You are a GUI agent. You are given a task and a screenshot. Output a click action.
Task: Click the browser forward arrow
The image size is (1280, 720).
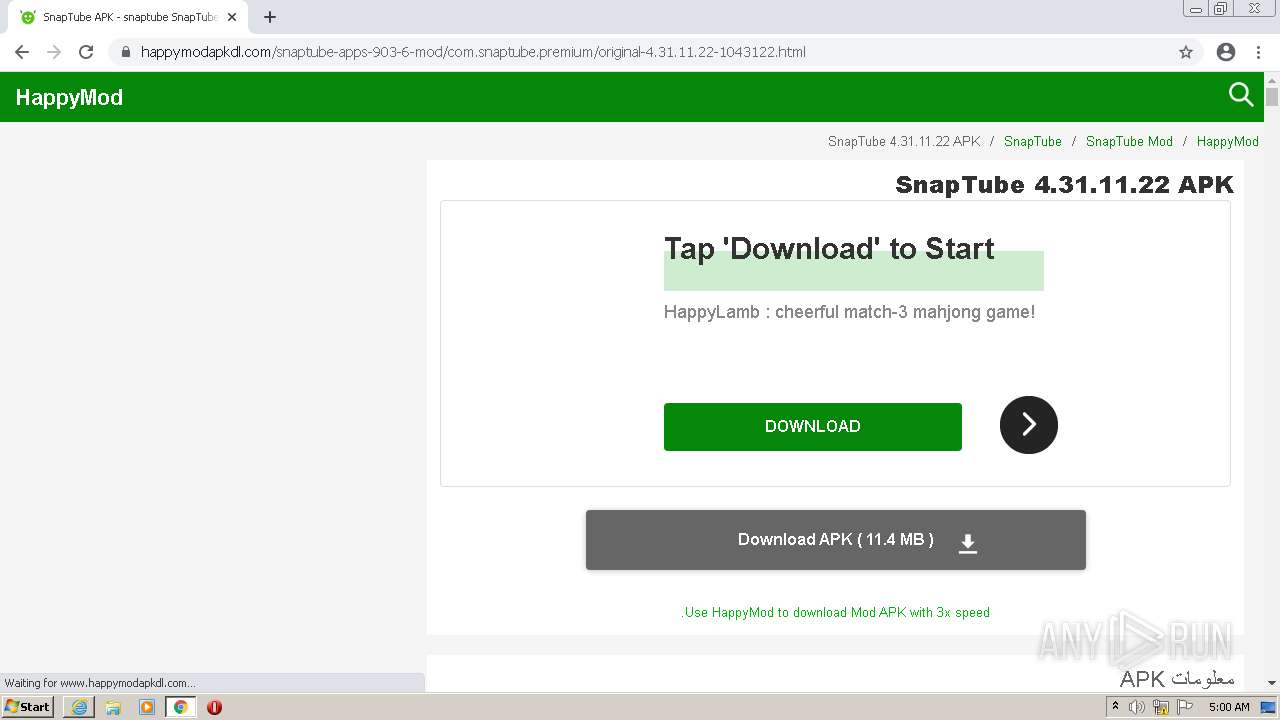(54, 52)
